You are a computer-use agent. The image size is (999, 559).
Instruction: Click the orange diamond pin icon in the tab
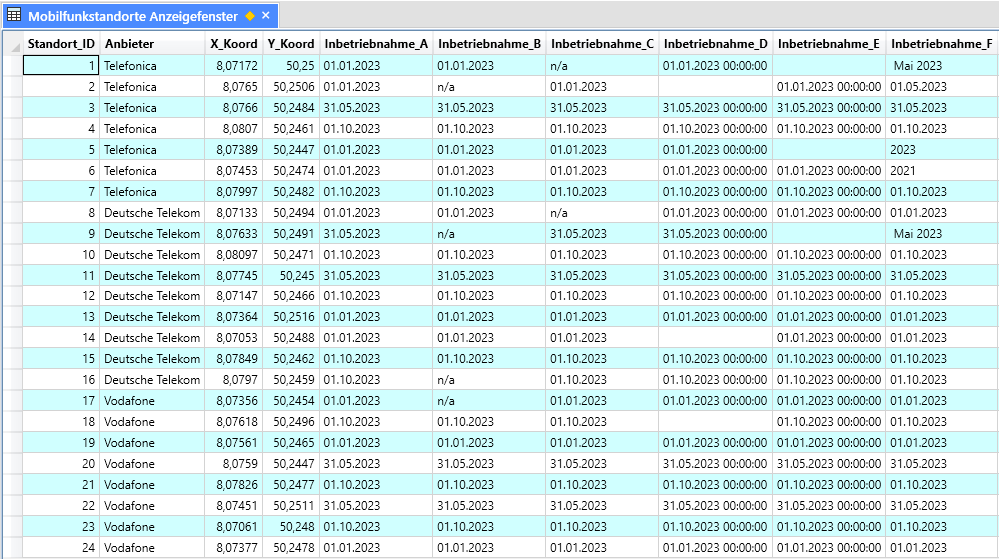250,16
